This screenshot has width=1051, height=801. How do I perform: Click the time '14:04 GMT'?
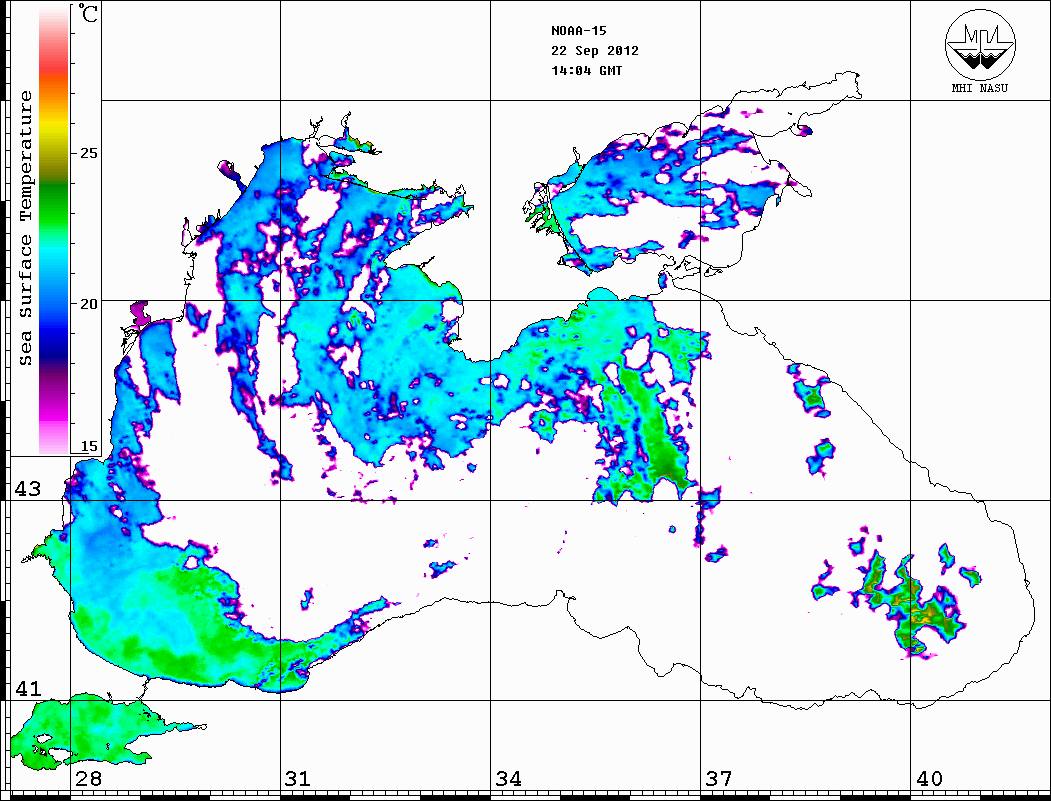pyautogui.click(x=586, y=70)
